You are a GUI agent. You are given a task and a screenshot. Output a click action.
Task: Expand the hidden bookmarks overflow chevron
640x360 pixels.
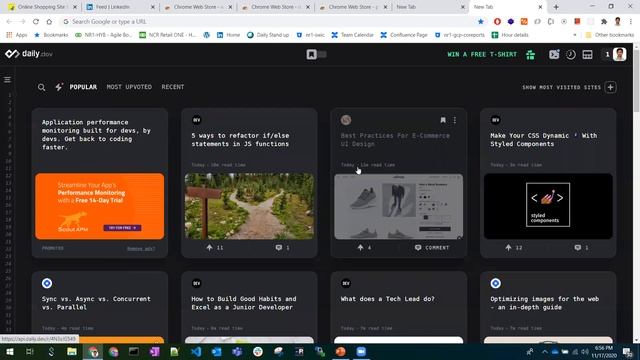575,35
